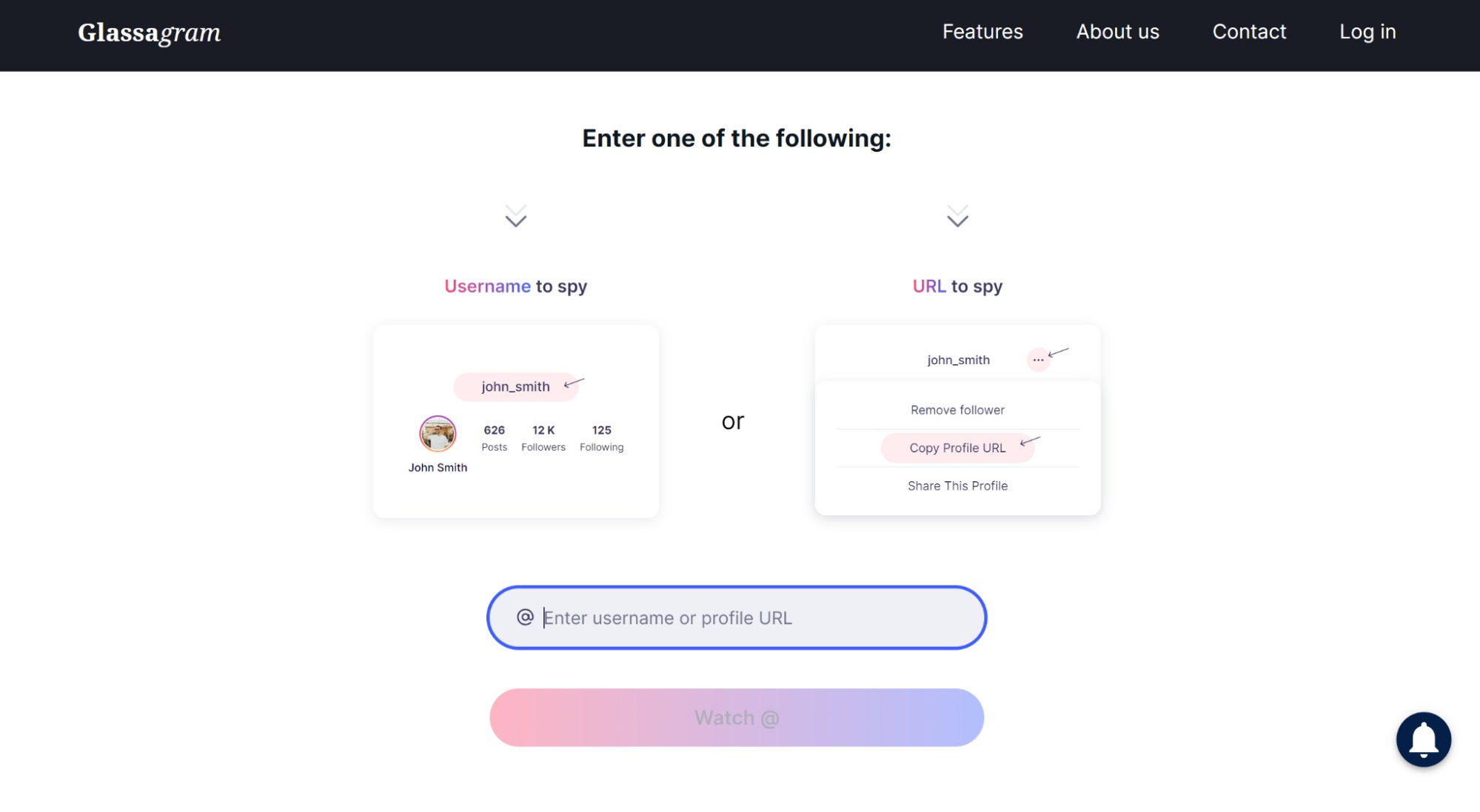This screenshot has height=812, width=1480.
Task: Open the Features menu item
Action: point(982,32)
